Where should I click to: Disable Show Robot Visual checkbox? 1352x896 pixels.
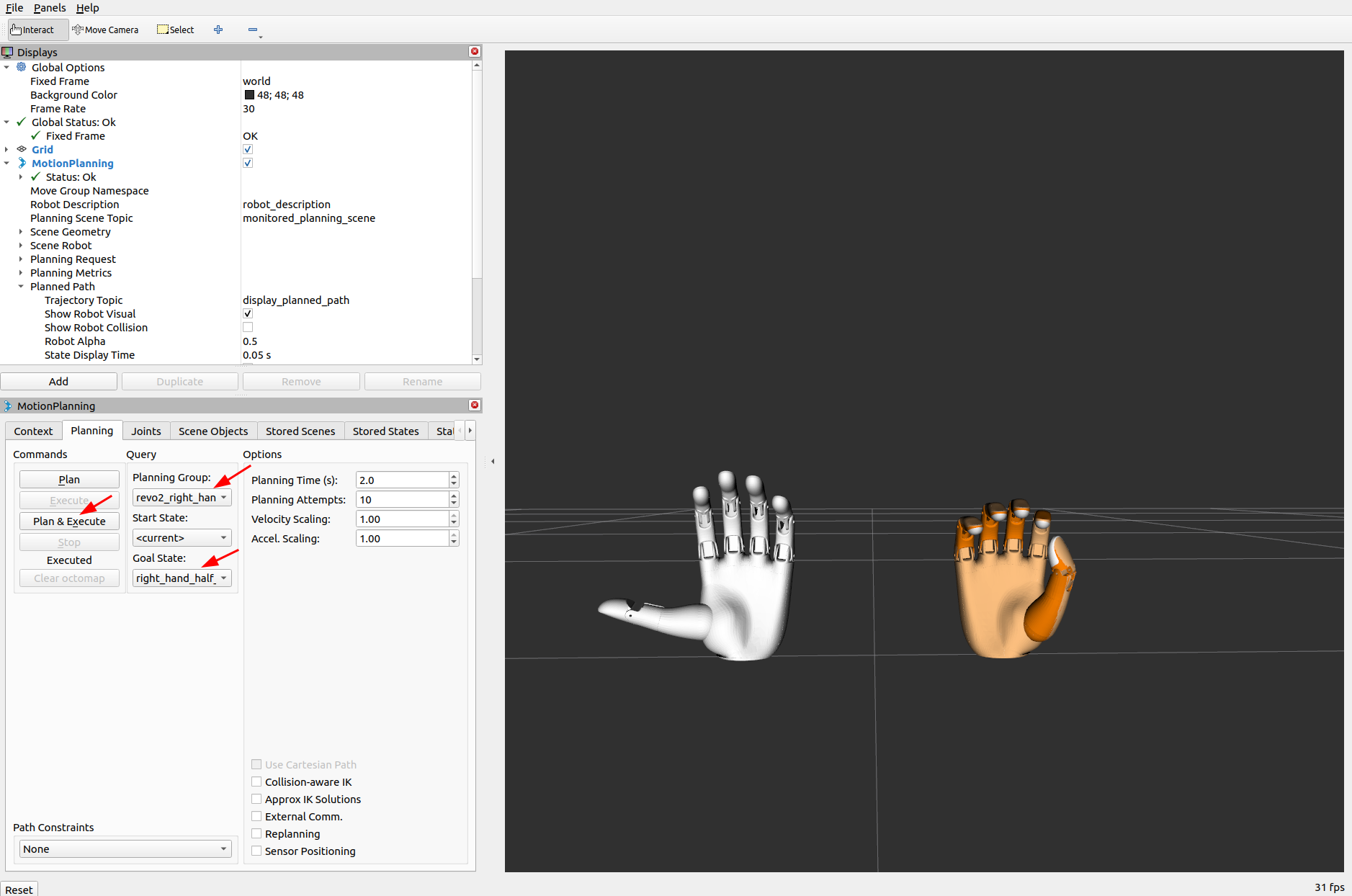coord(248,314)
